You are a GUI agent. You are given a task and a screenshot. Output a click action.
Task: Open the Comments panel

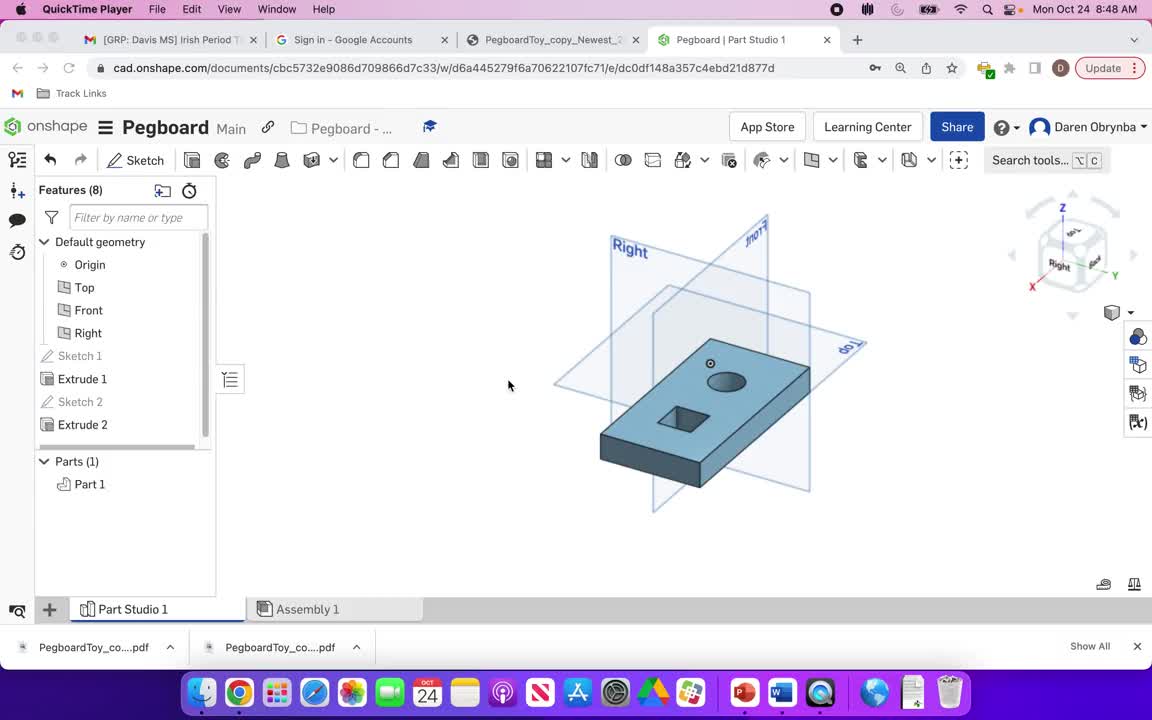(x=17, y=220)
